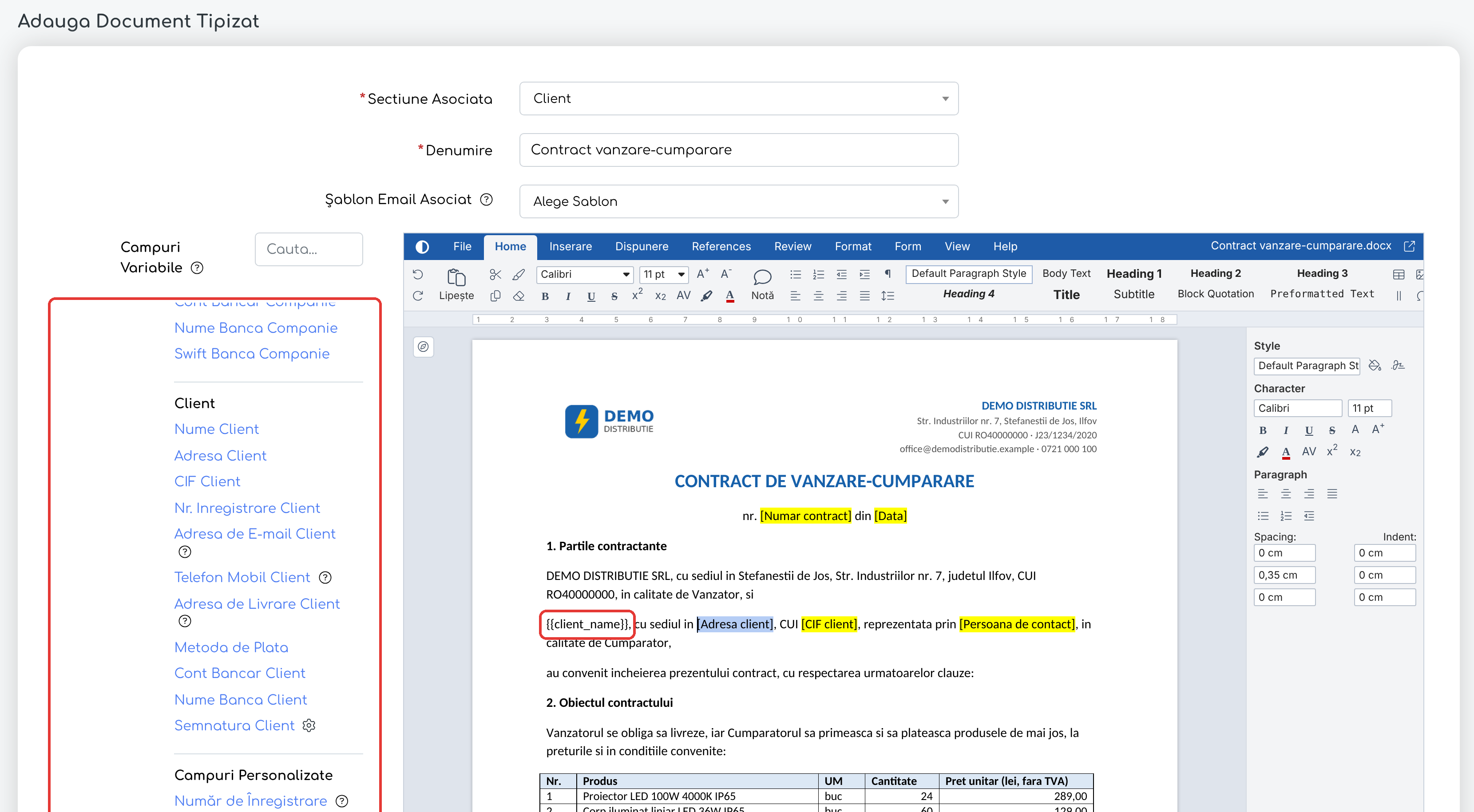Click the red font color button in toolbar

tap(729, 296)
